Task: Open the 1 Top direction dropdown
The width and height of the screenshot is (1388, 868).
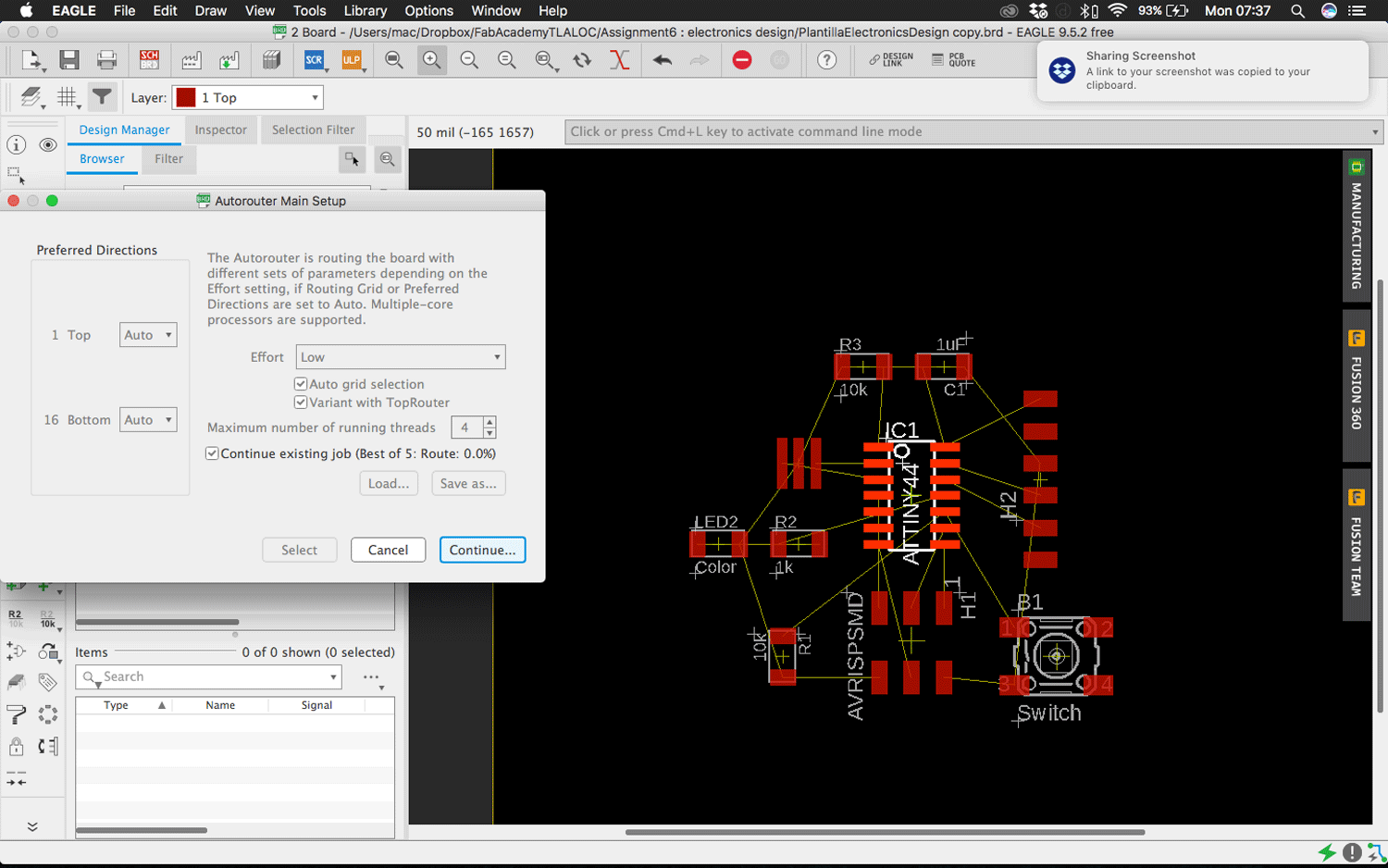Action: [148, 335]
